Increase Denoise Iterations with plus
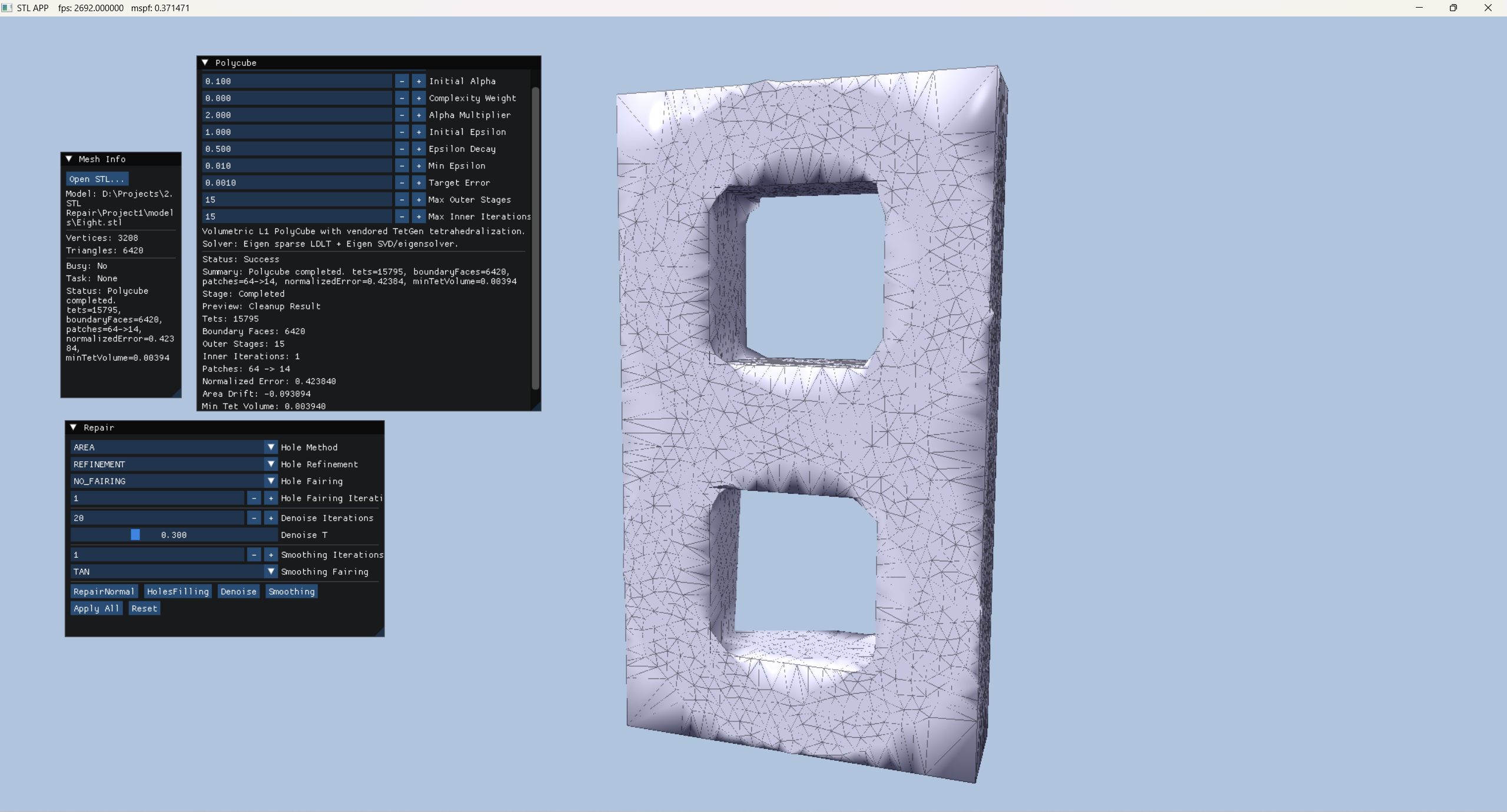 (x=271, y=518)
